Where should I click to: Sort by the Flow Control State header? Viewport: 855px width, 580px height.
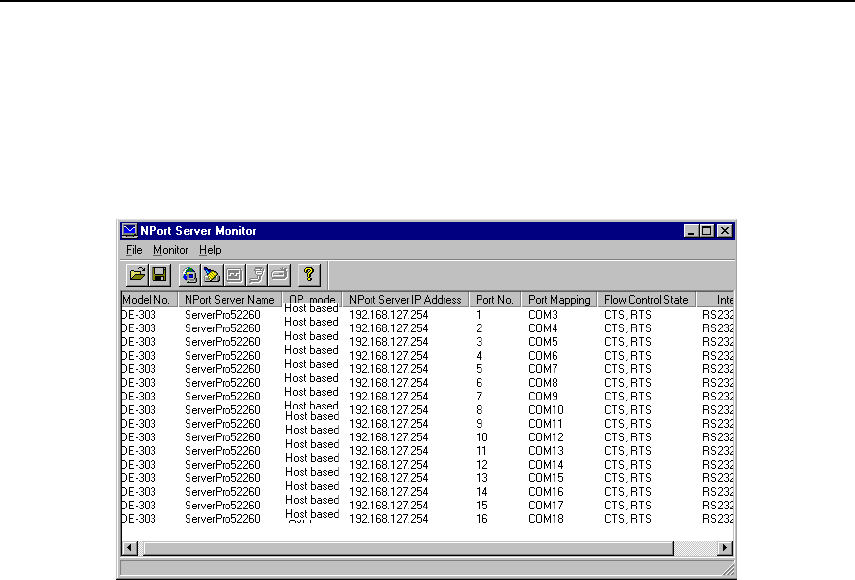tap(646, 300)
